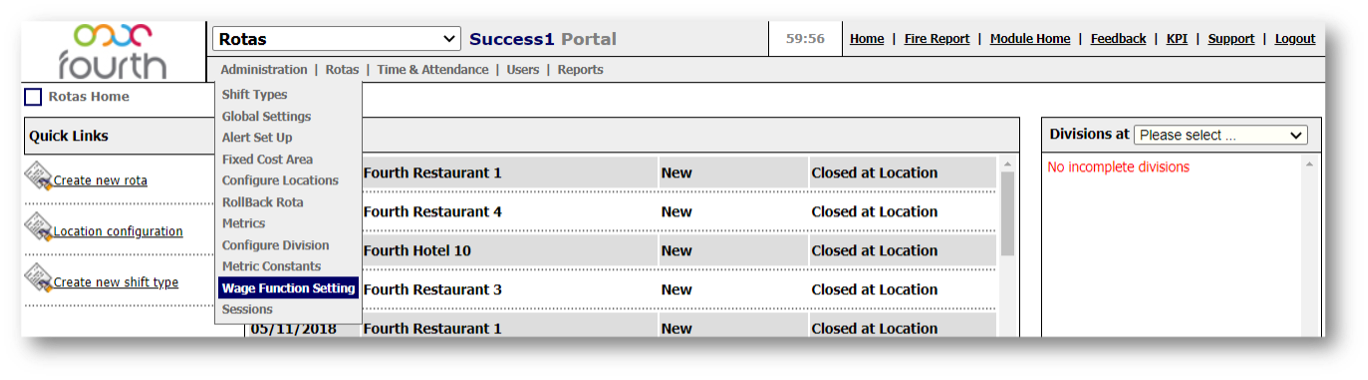Open the Rotas module dropdown

coord(337,39)
